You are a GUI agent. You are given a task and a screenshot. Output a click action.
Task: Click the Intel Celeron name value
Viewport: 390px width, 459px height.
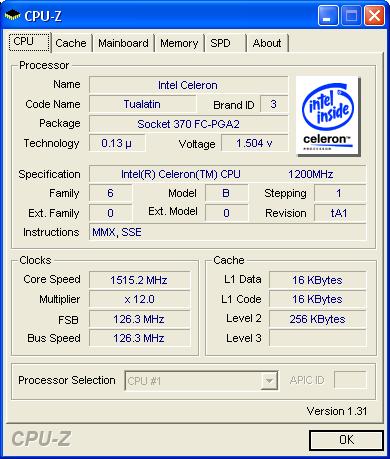pyautogui.click(x=188, y=85)
